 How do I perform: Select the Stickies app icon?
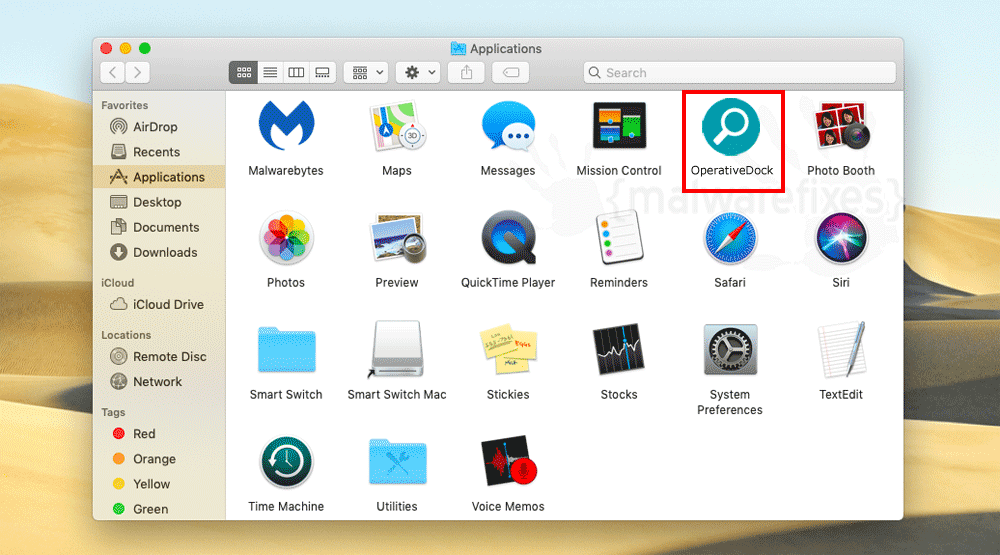(508, 350)
